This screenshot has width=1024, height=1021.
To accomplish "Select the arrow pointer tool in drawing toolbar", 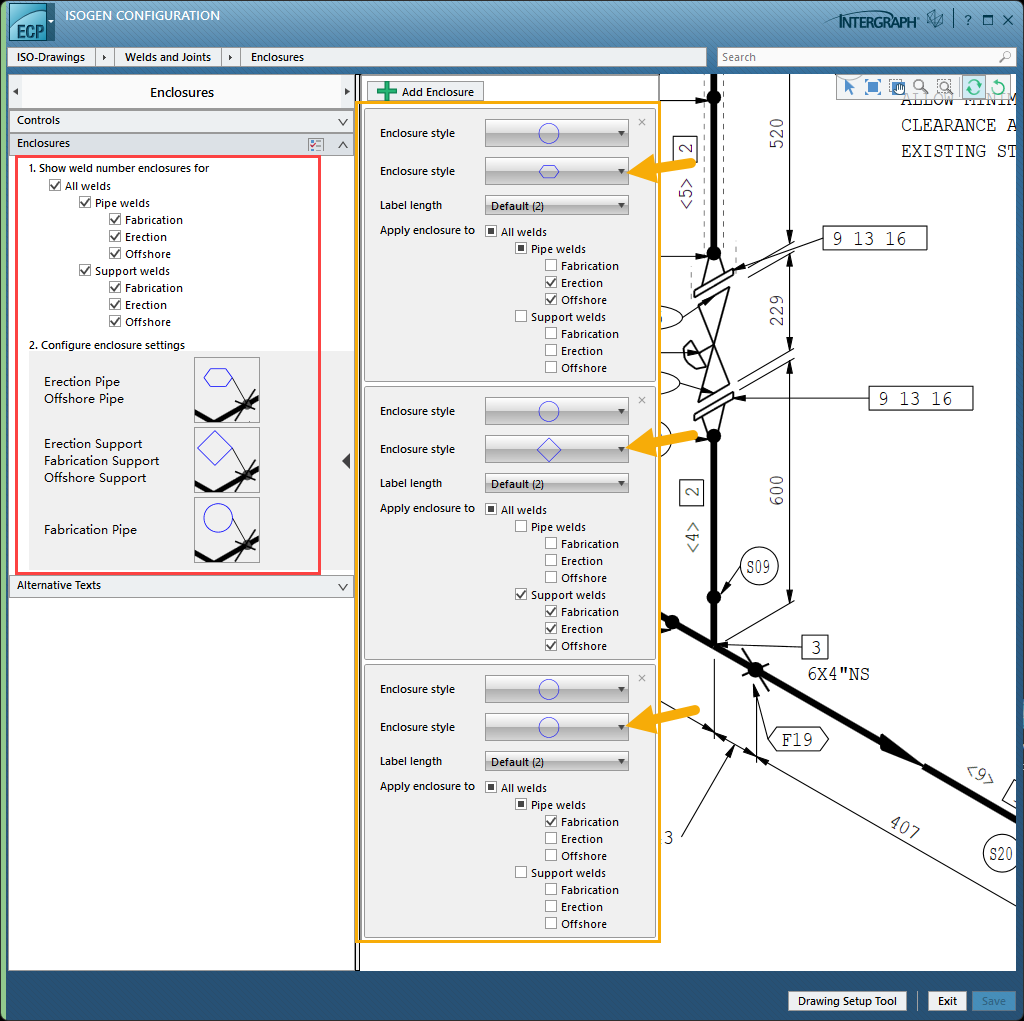I will pyautogui.click(x=849, y=88).
